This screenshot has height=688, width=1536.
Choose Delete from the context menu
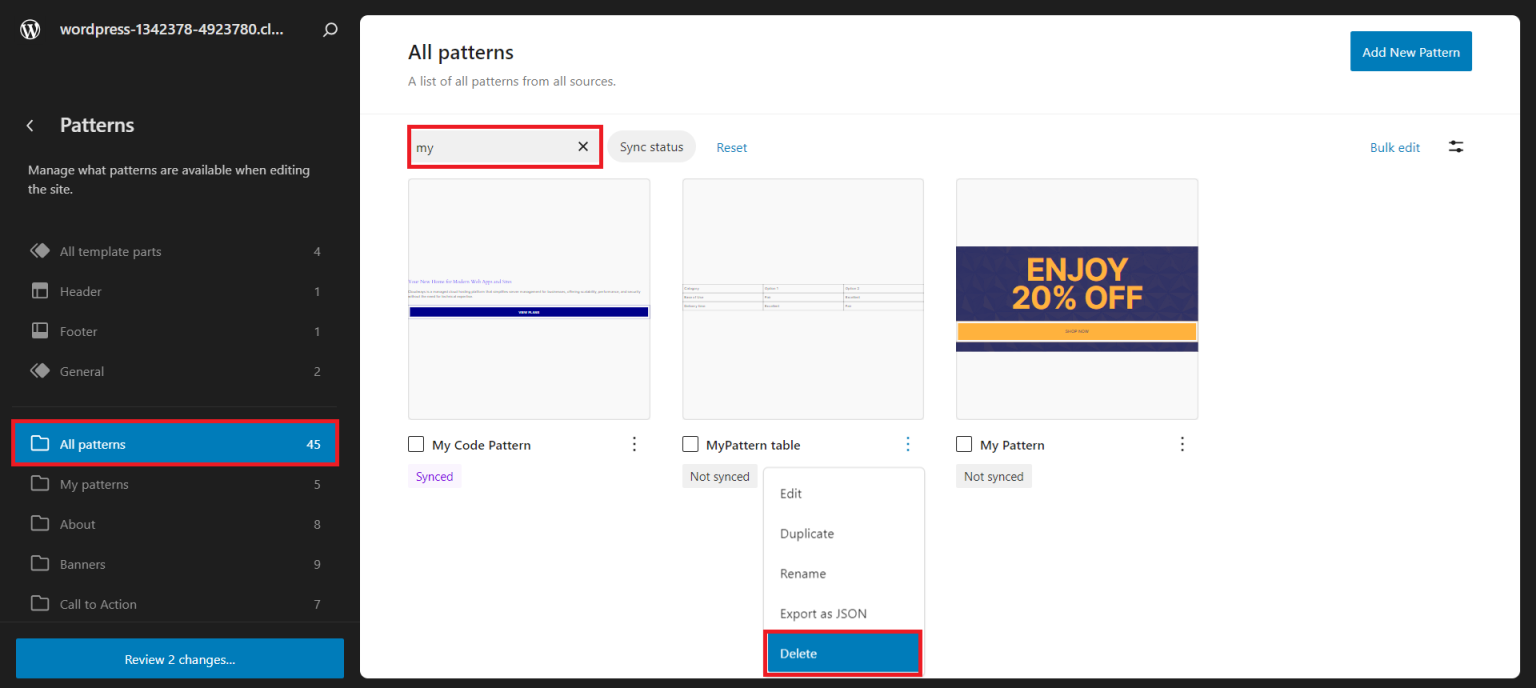tap(843, 653)
